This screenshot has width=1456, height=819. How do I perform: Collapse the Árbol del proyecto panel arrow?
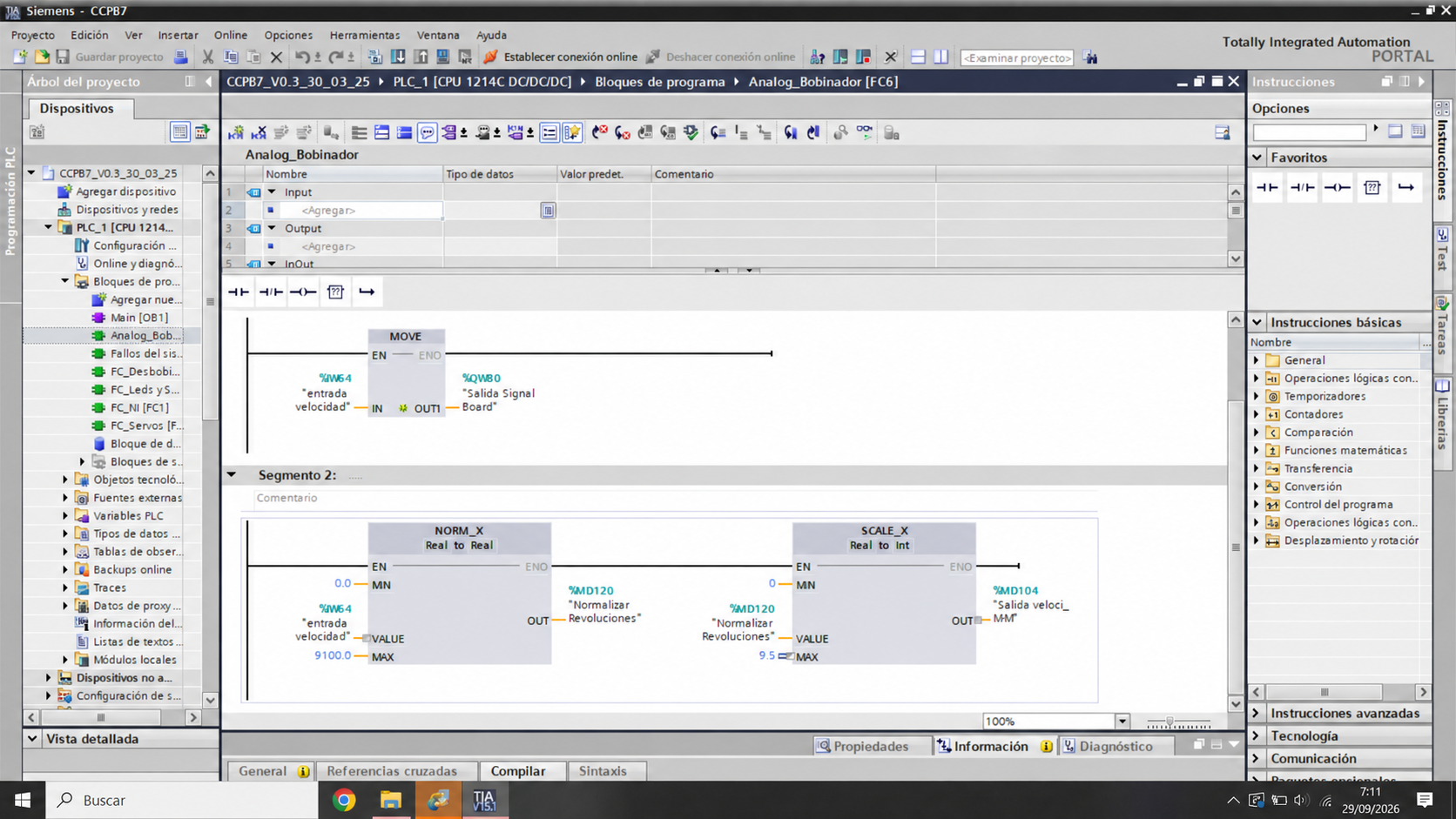click(208, 82)
